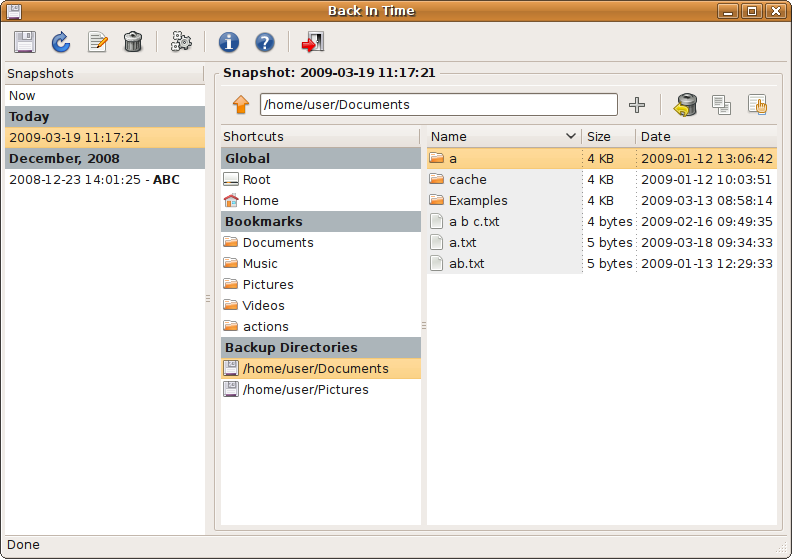Open Settings with the gears icon

181,42
